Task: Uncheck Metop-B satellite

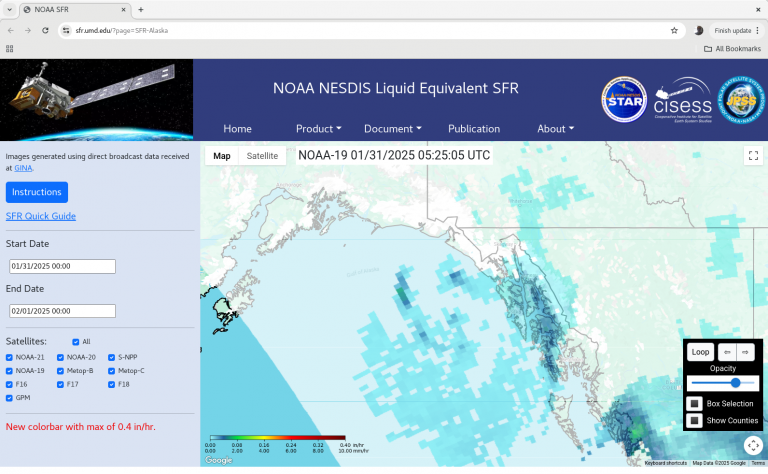Action: coord(60,371)
